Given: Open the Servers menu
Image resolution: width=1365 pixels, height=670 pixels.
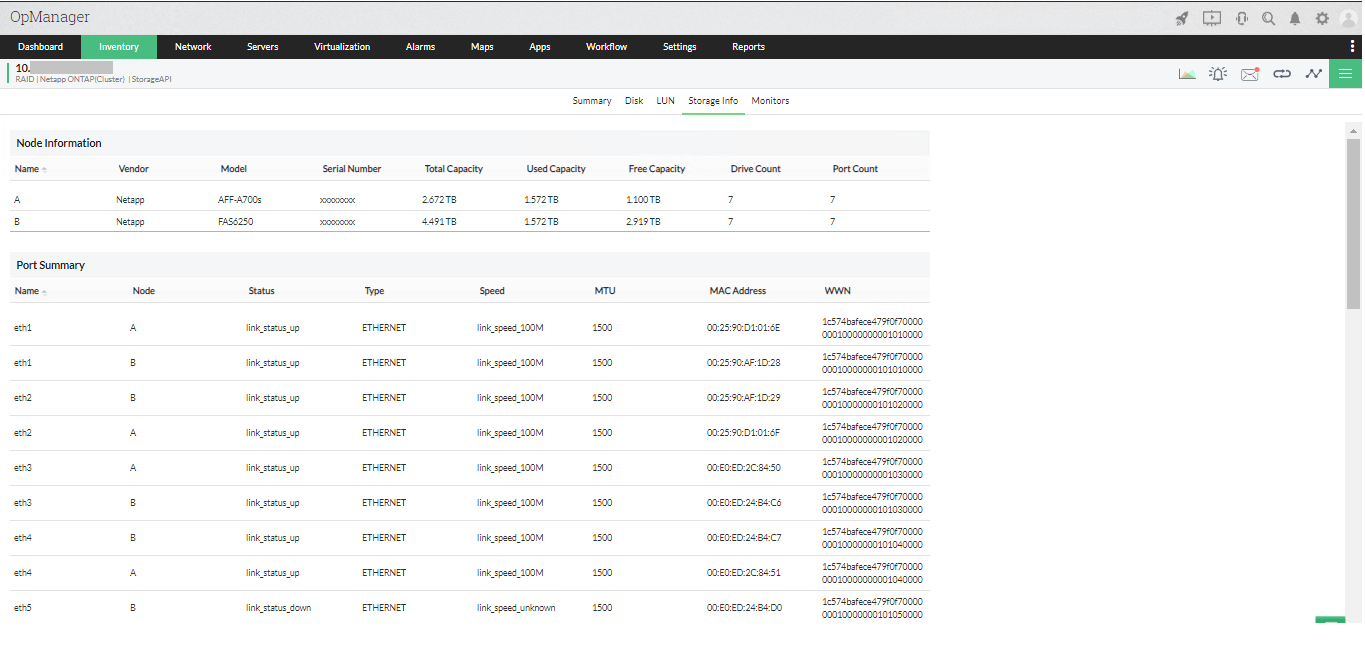Looking at the screenshot, I should tap(262, 47).
